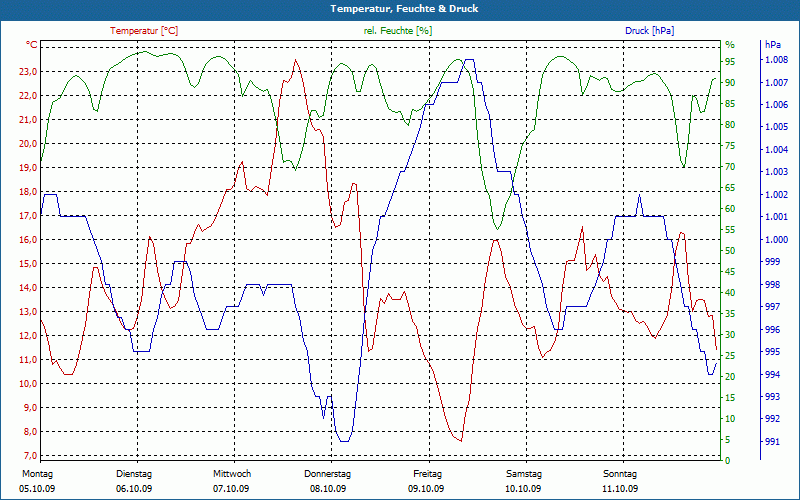Click the blue '995' pressure axis value
This screenshot has height=500, width=800.
pyautogui.click(x=772, y=352)
